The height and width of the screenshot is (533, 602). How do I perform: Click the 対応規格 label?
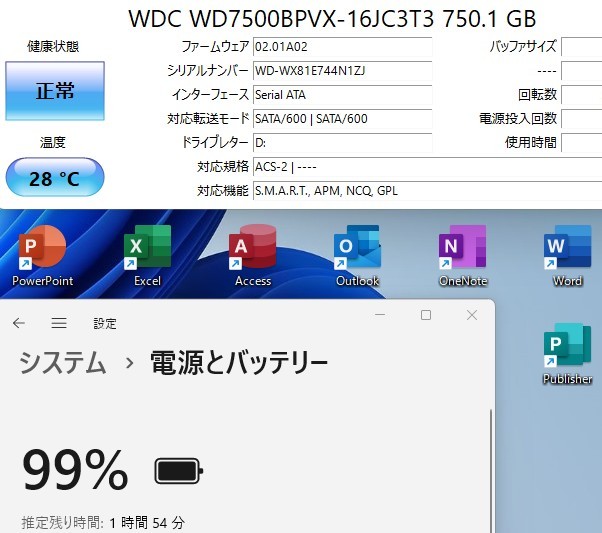click(223, 167)
